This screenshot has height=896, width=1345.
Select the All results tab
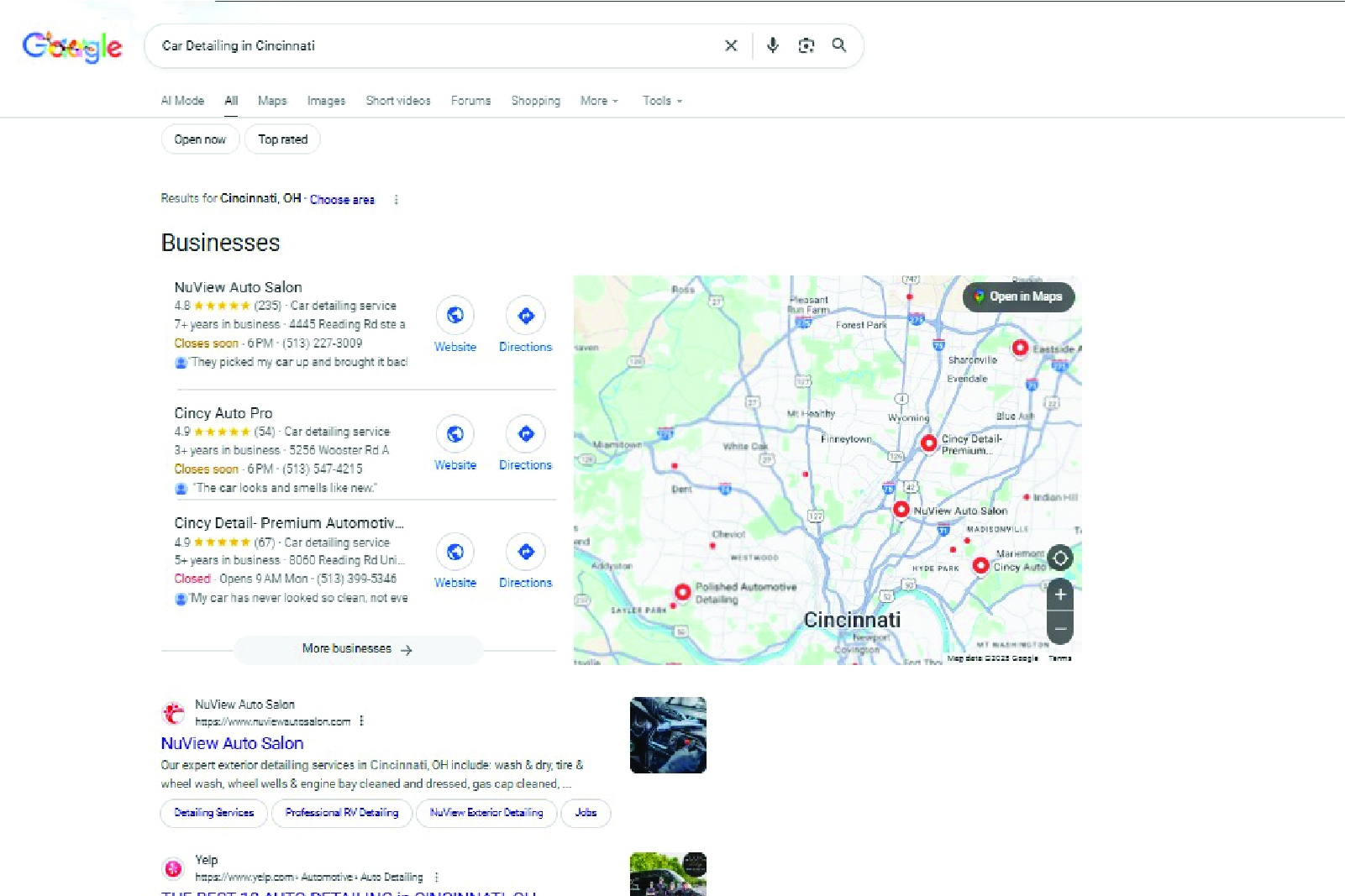pyautogui.click(x=231, y=101)
